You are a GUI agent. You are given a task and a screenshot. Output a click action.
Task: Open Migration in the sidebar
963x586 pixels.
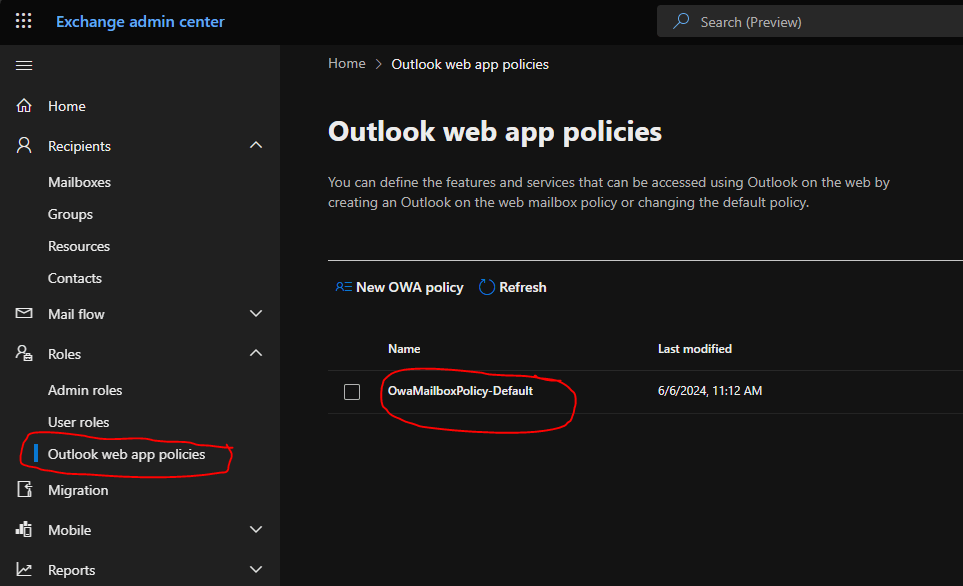point(77,490)
